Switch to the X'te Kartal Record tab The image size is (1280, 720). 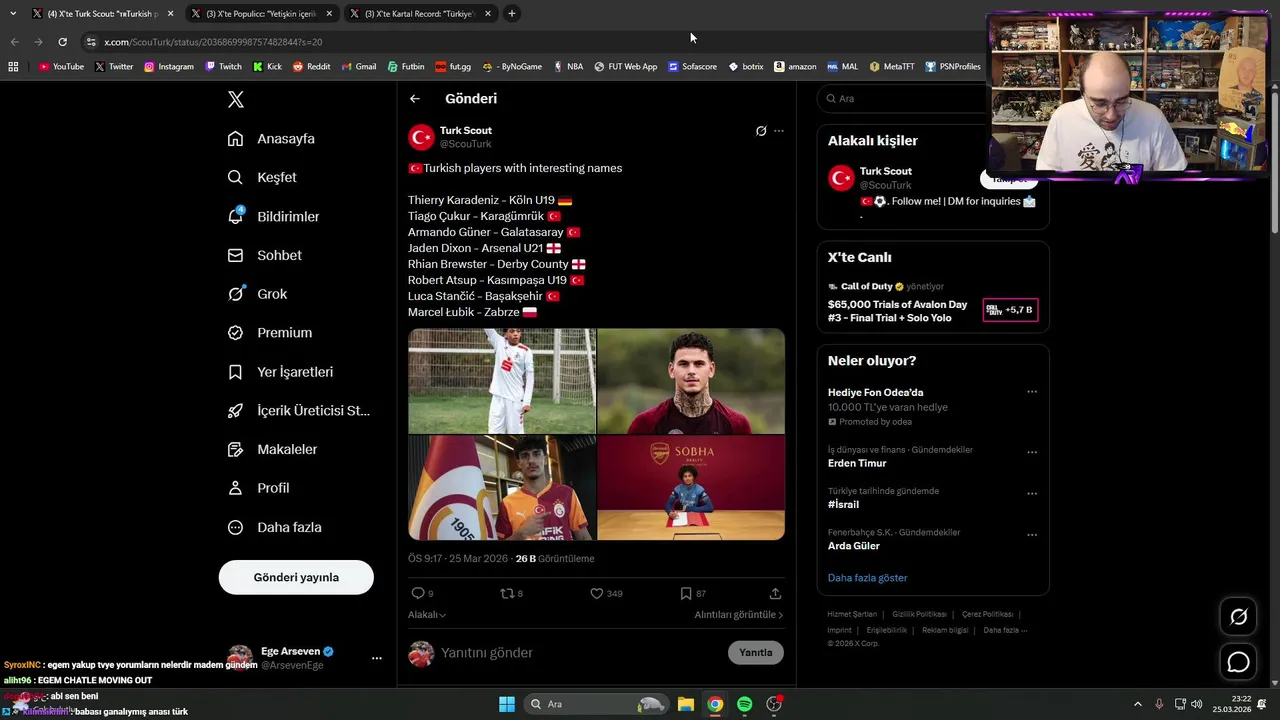click(420, 13)
